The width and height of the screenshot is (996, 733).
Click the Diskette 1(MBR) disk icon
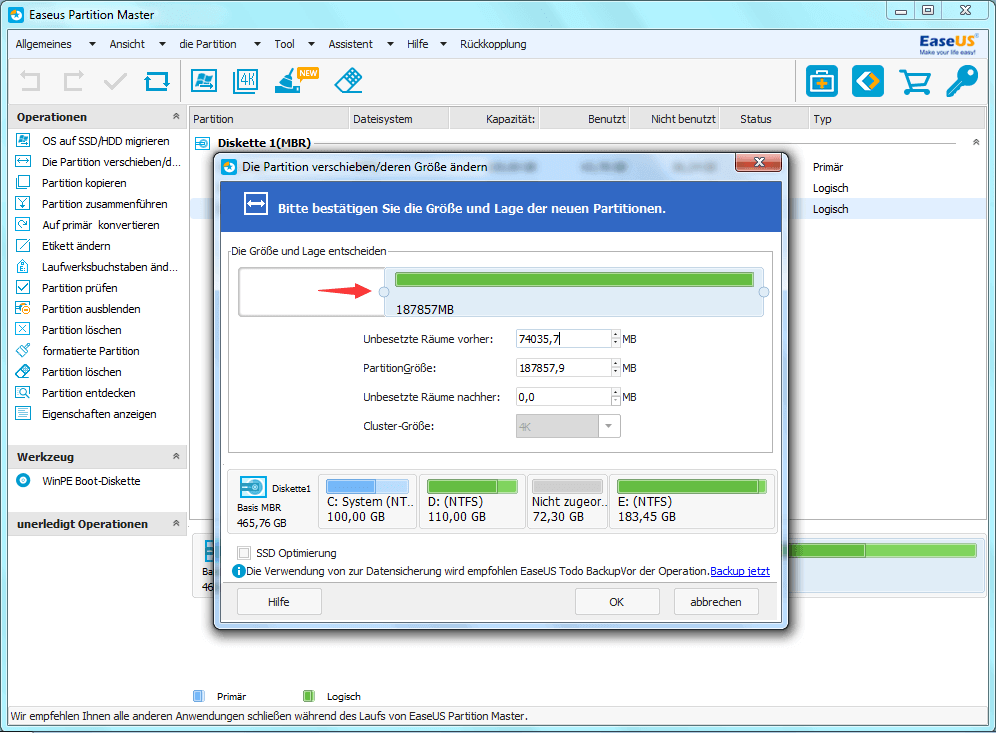point(203,144)
